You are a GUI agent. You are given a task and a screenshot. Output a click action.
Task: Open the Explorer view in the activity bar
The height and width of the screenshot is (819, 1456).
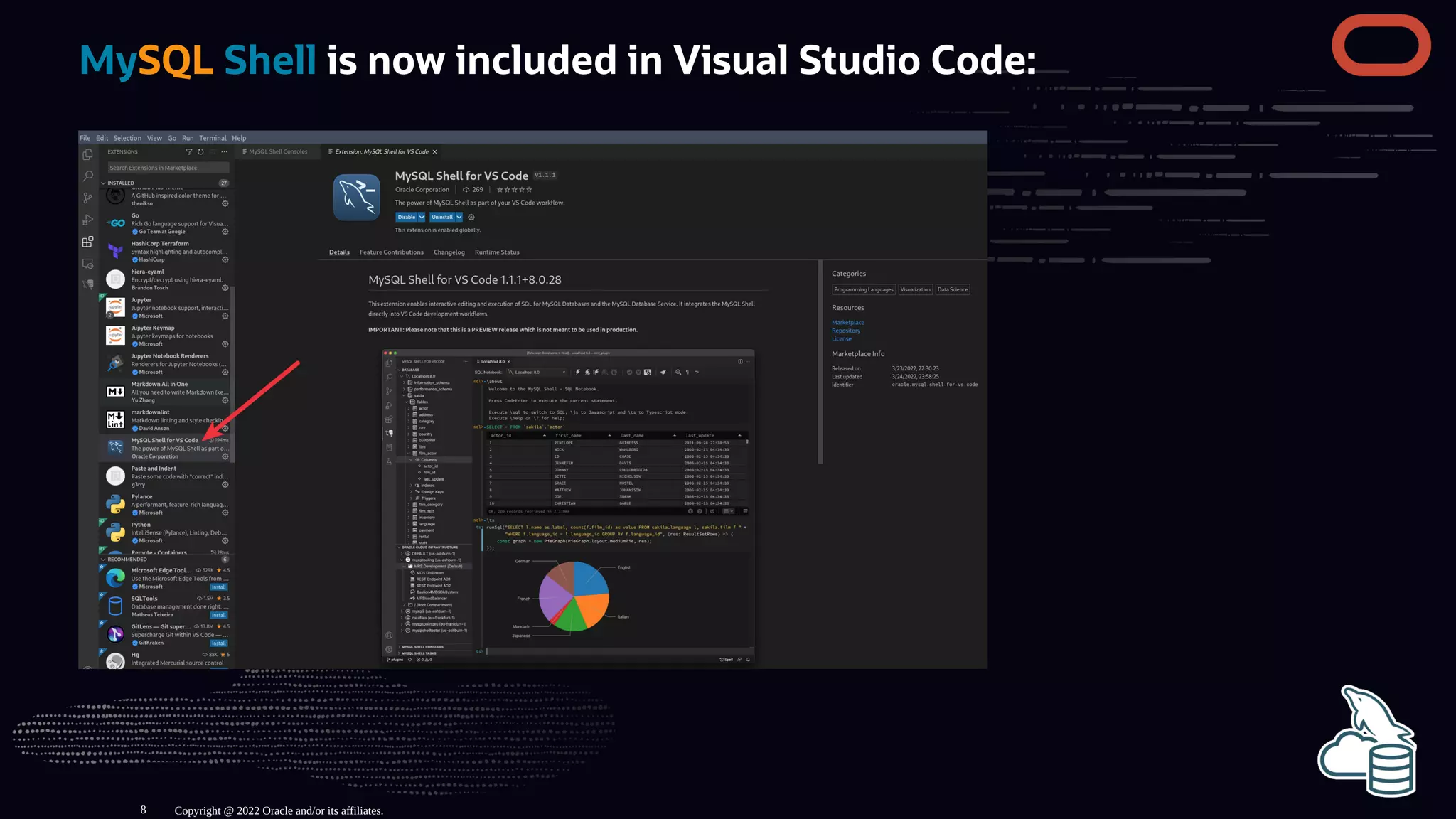tap(87, 154)
